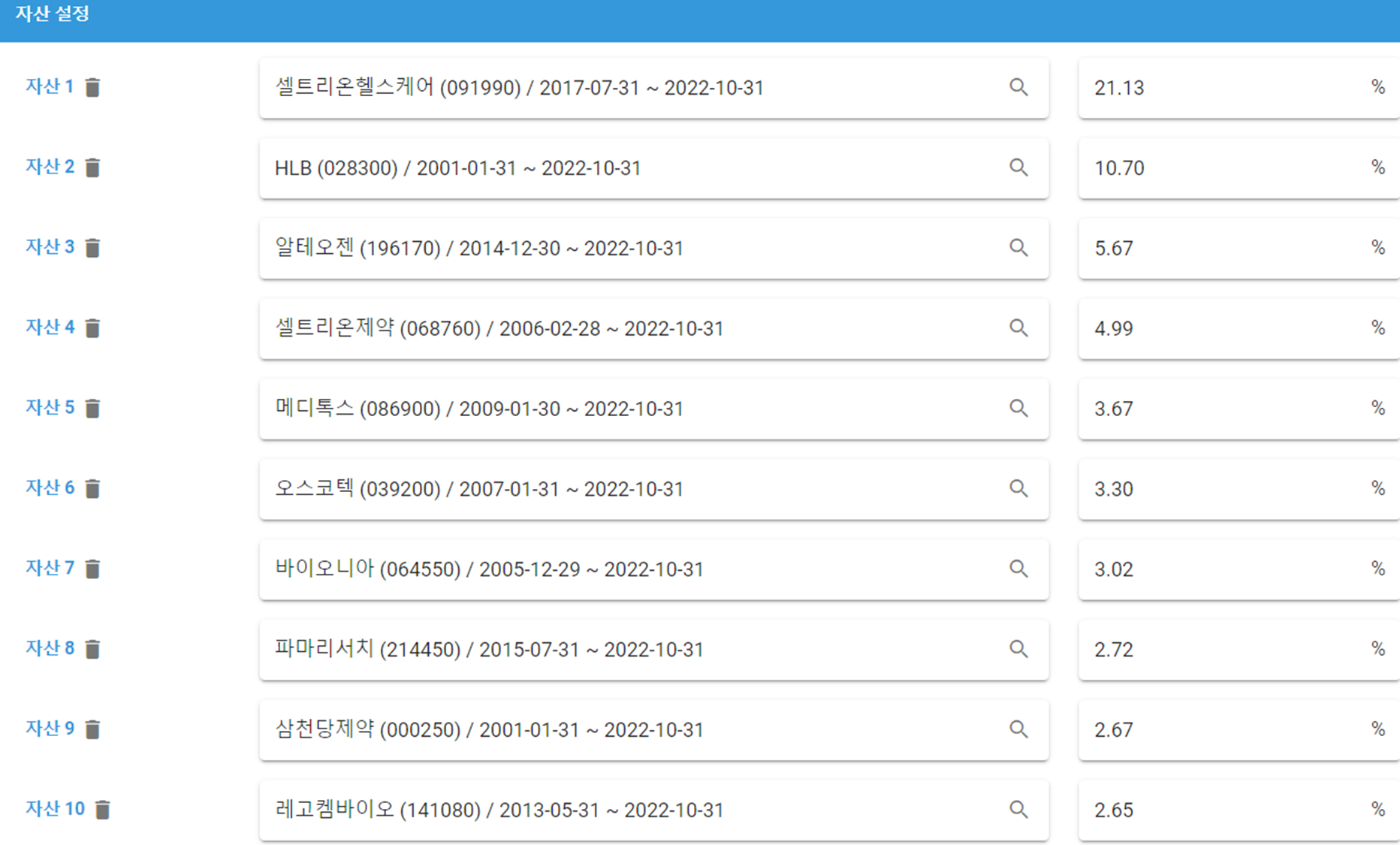
Task: Click search icon in 레고켐바이오 field
Action: [x=1018, y=810]
